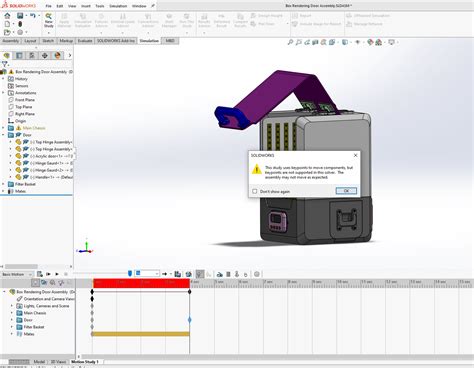Viewport: 474px width, 368px height.
Task: Click the View Settings monitor icon
Action: click(x=391, y=42)
